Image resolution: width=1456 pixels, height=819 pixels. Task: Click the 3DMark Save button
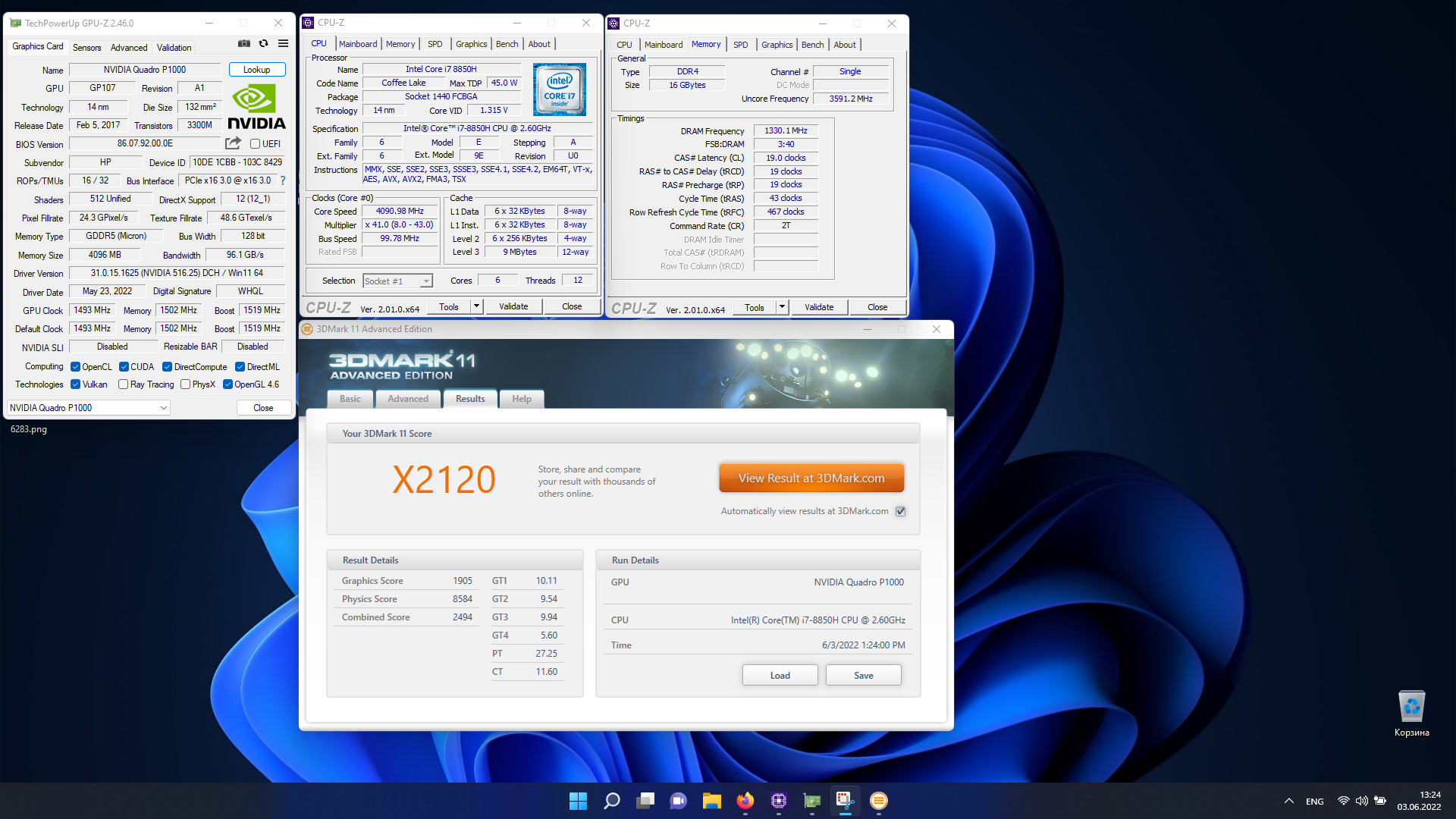(x=863, y=676)
